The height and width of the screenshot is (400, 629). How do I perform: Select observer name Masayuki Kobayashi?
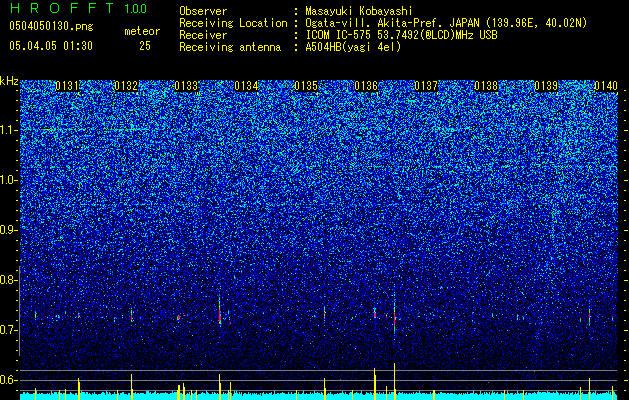(359, 11)
